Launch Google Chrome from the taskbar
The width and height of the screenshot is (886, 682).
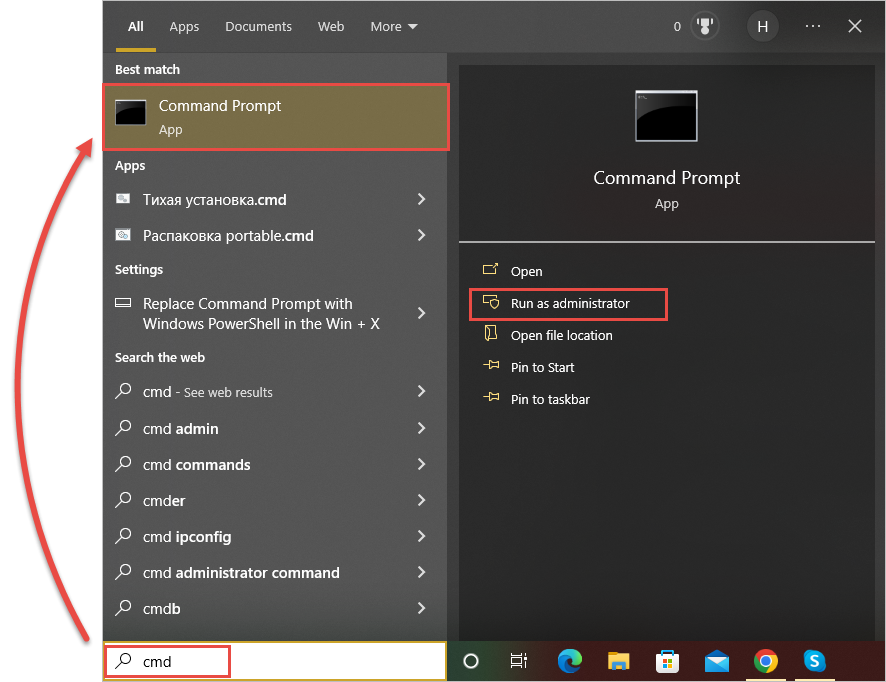pyautogui.click(x=766, y=661)
